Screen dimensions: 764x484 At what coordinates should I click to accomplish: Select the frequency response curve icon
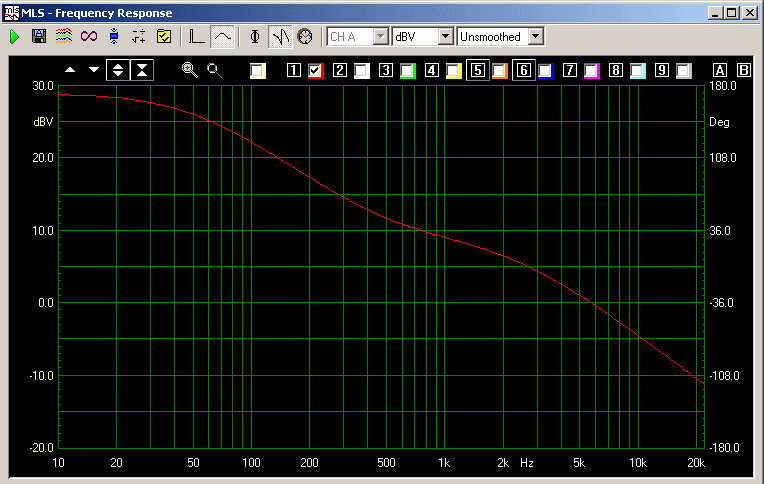click(223, 36)
